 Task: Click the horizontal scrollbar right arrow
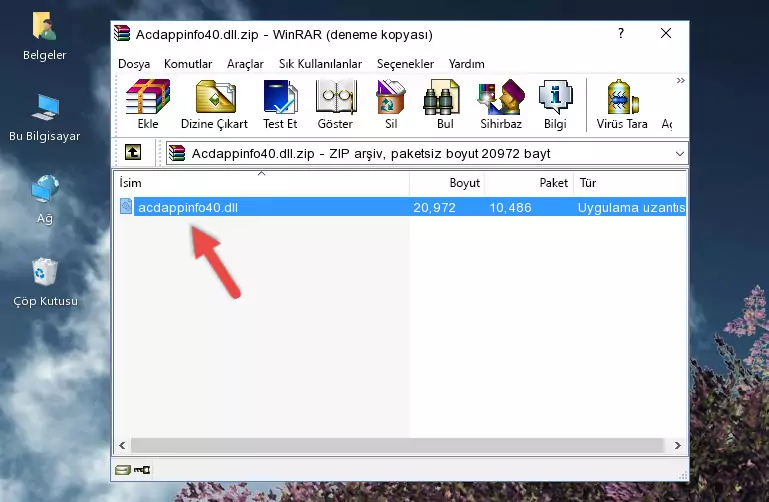677,445
